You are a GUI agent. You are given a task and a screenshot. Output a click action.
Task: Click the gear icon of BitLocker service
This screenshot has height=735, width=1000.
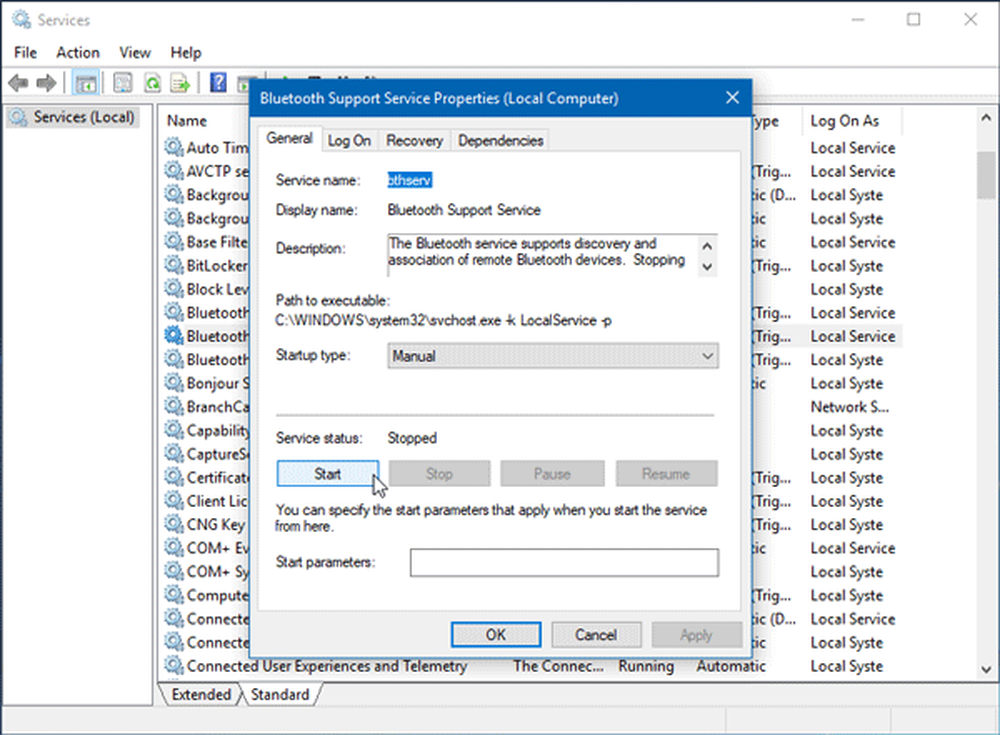pos(173,265)
